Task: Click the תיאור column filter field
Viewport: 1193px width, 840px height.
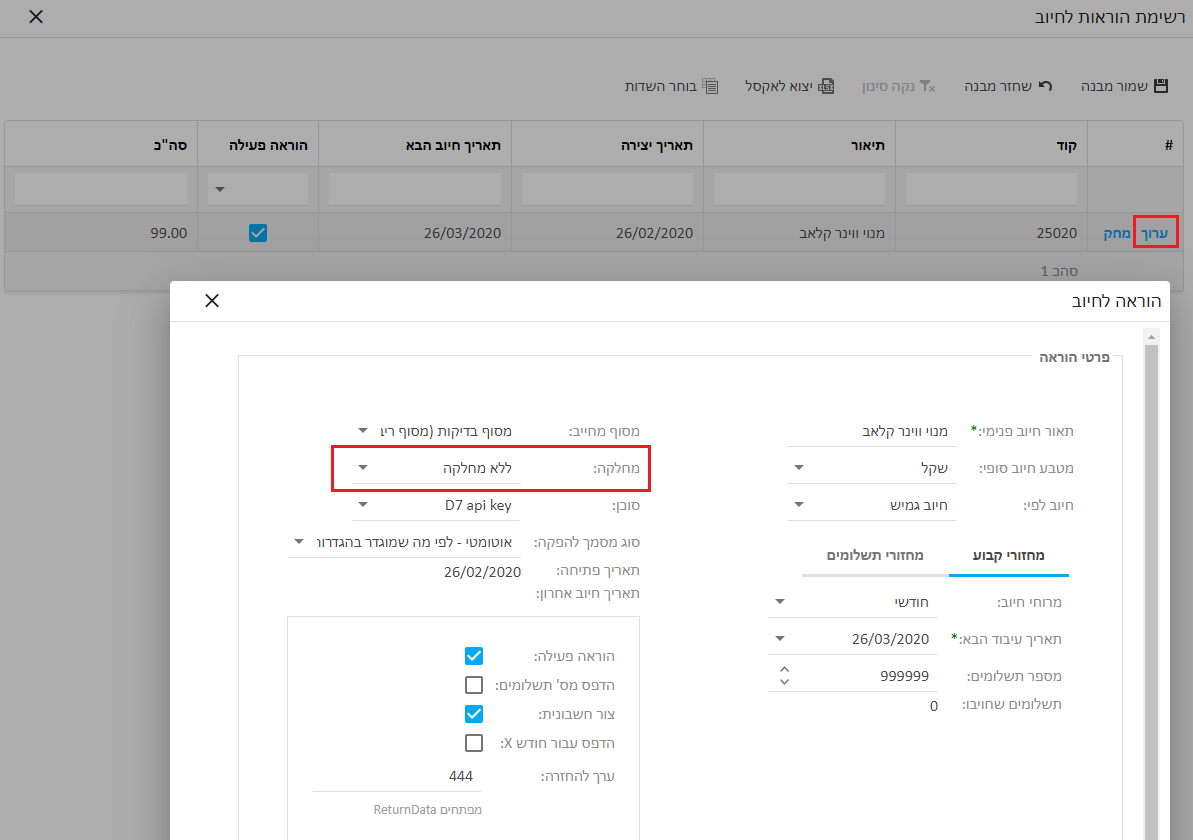Action: (799, 189)
